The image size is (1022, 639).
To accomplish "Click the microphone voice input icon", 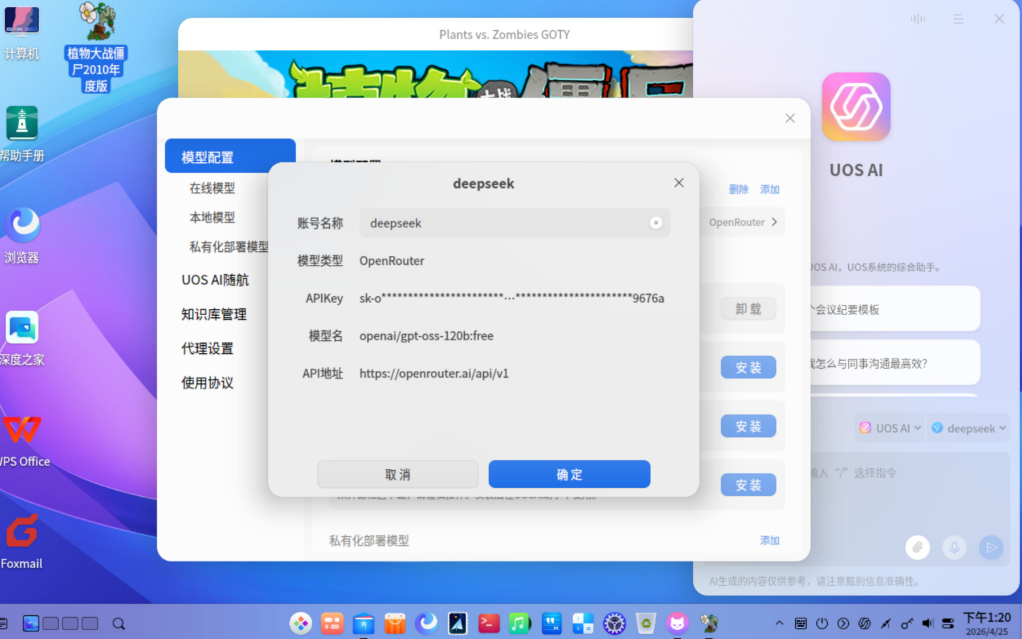I will [954, 547].
